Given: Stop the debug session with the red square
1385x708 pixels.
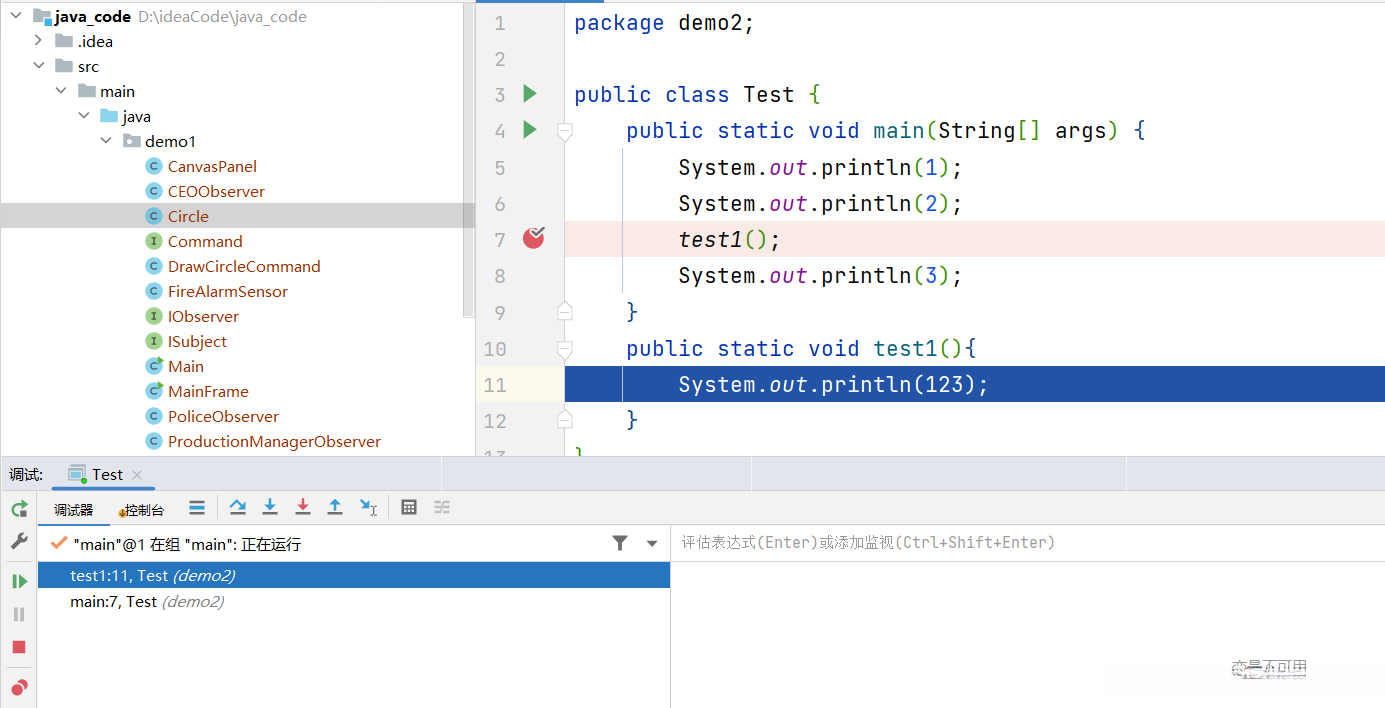Looking at the screenshot, I should [19, 647].
